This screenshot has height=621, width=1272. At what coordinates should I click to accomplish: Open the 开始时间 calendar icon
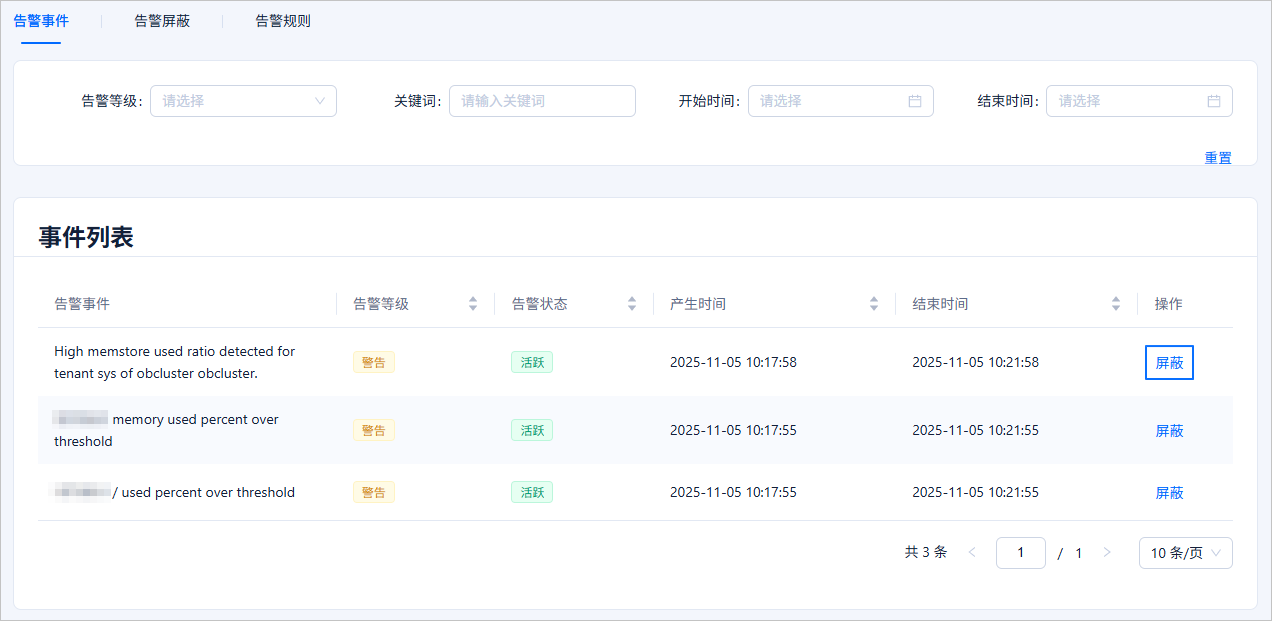tap(914, 101)
